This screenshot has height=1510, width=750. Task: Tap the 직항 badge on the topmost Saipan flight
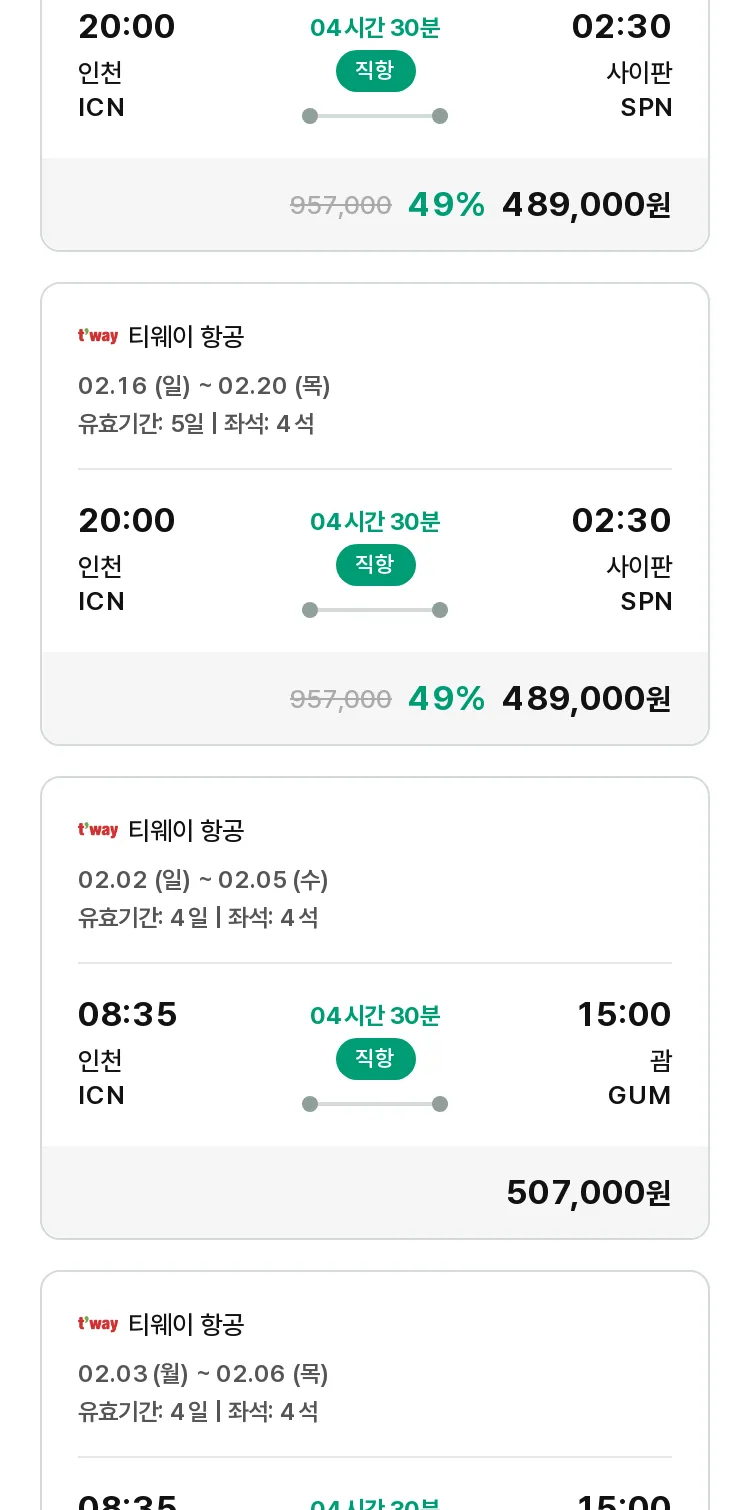[375, 71]
